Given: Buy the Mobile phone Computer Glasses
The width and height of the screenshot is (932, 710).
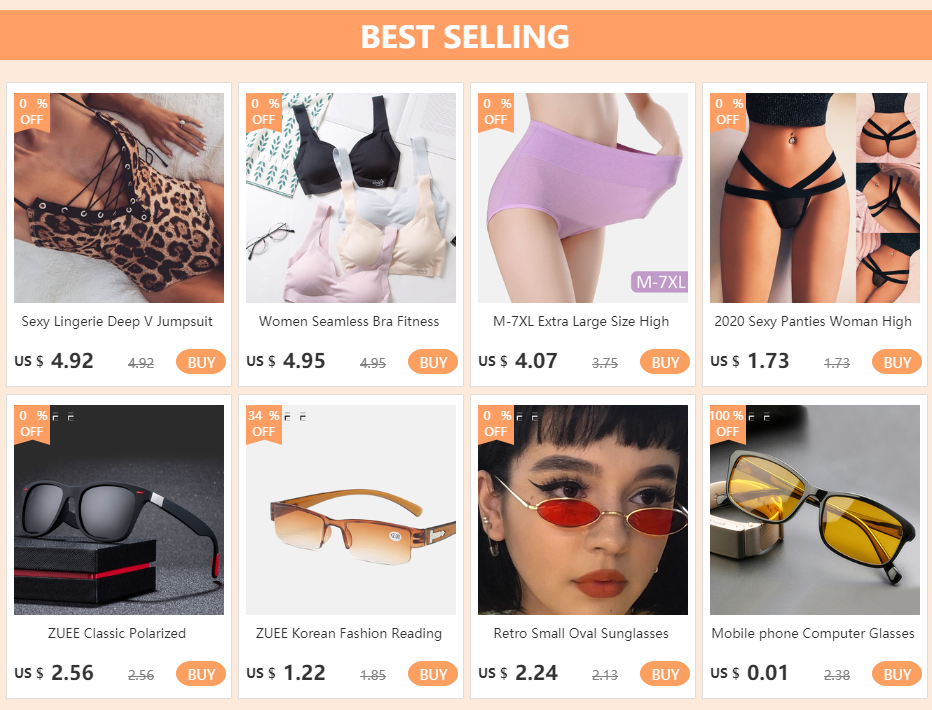Looking at the screenshot, I should point(896,674).
